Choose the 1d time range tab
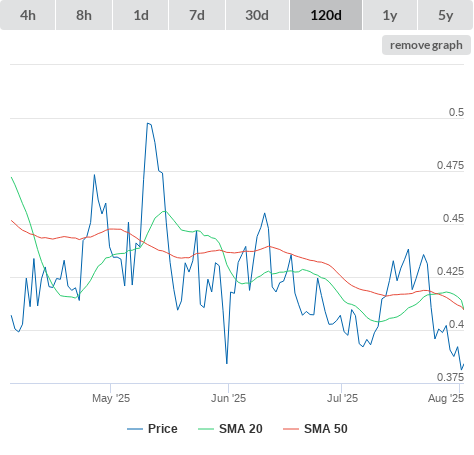474x455 pixels. [141, 15]
